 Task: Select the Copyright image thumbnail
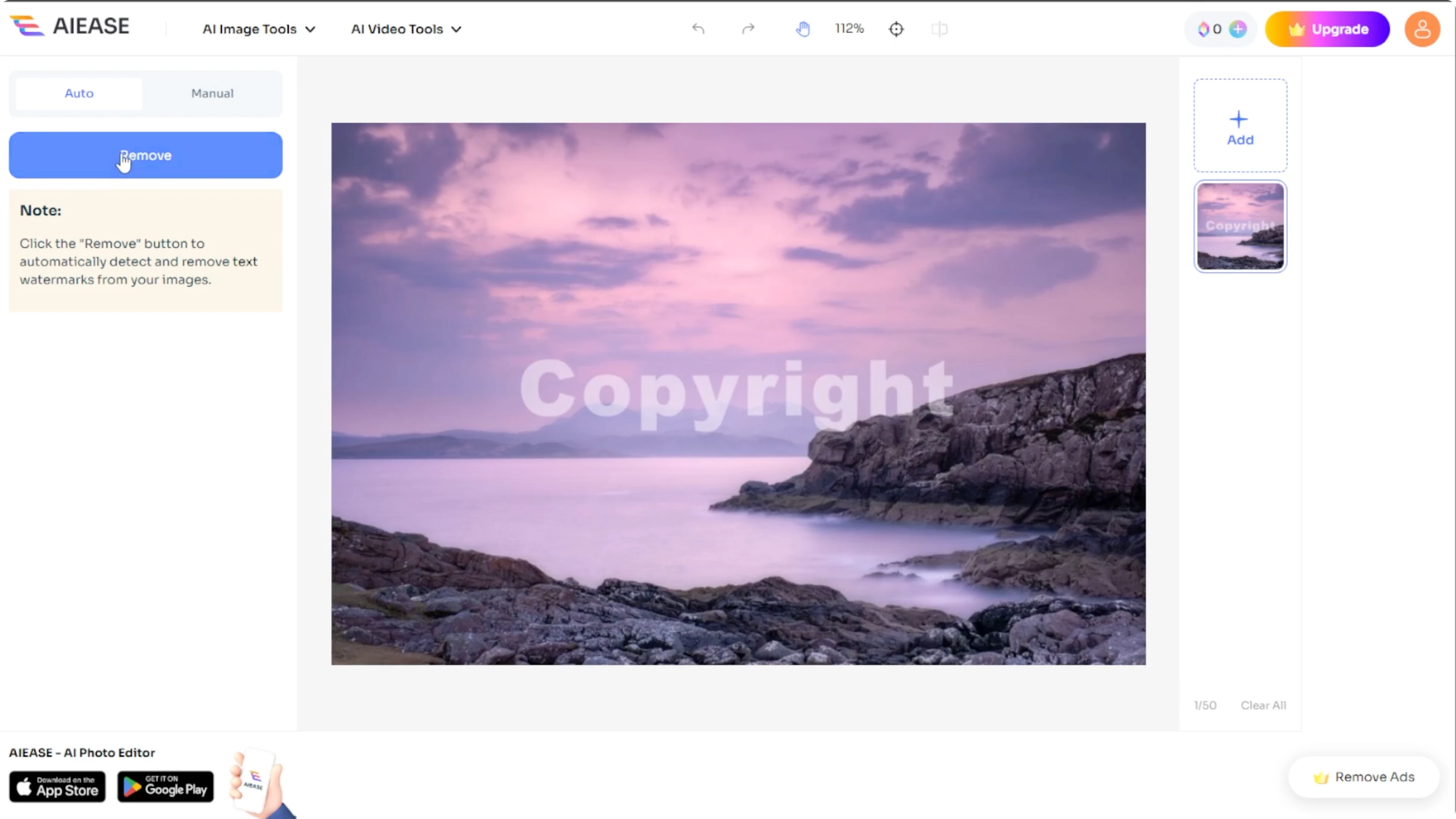[1241, 226]
